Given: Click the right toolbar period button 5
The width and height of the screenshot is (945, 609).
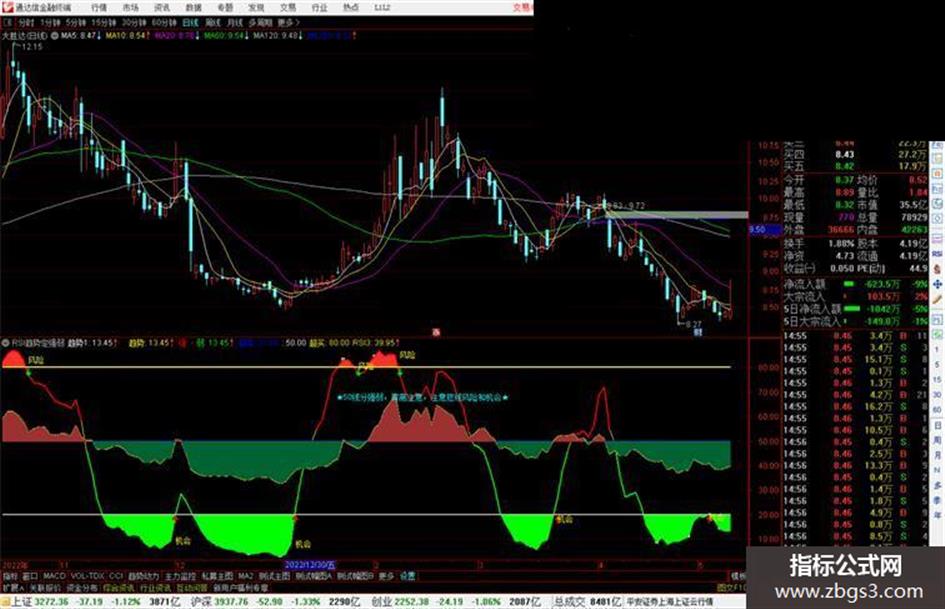Looking at the screenshot, I should click(937, 365).
